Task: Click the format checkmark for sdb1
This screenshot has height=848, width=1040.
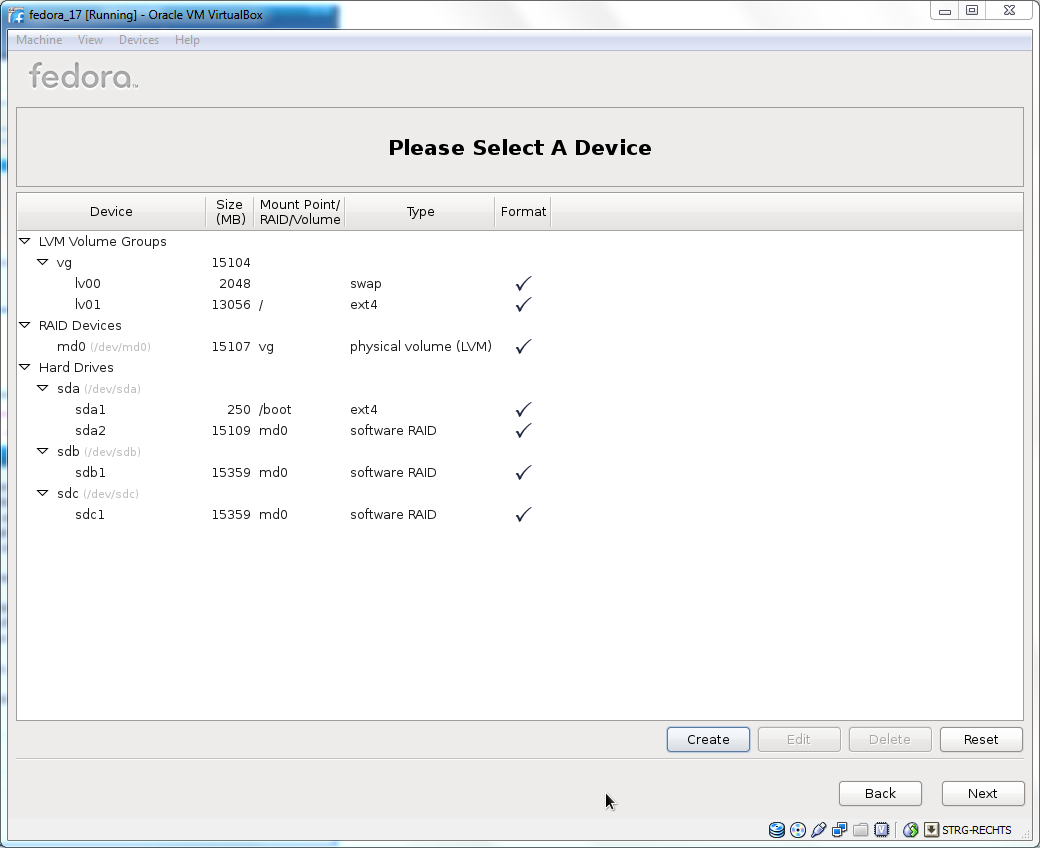Action: 523,472
